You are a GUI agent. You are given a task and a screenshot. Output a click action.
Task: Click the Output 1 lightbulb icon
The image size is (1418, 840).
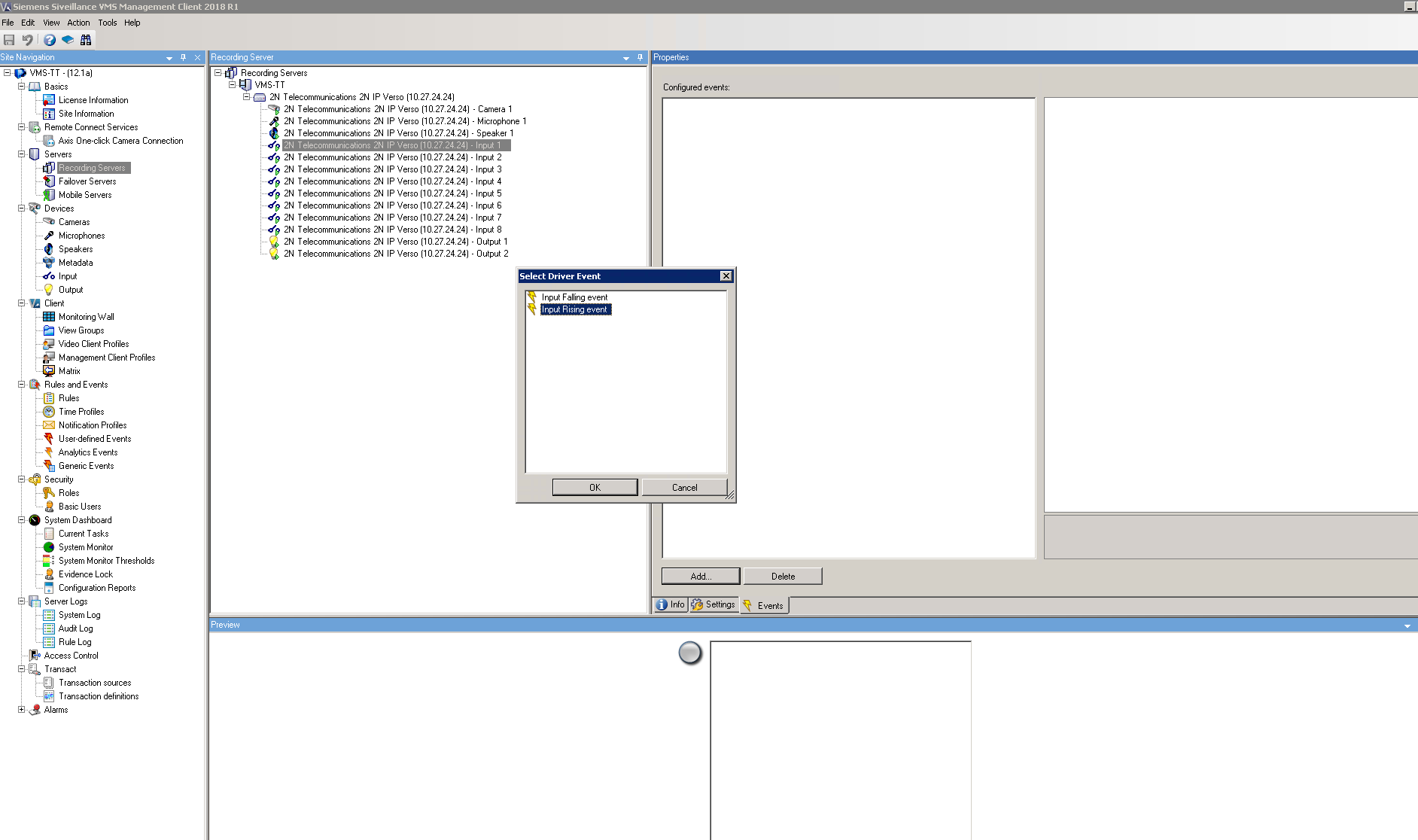coord(274,242)
